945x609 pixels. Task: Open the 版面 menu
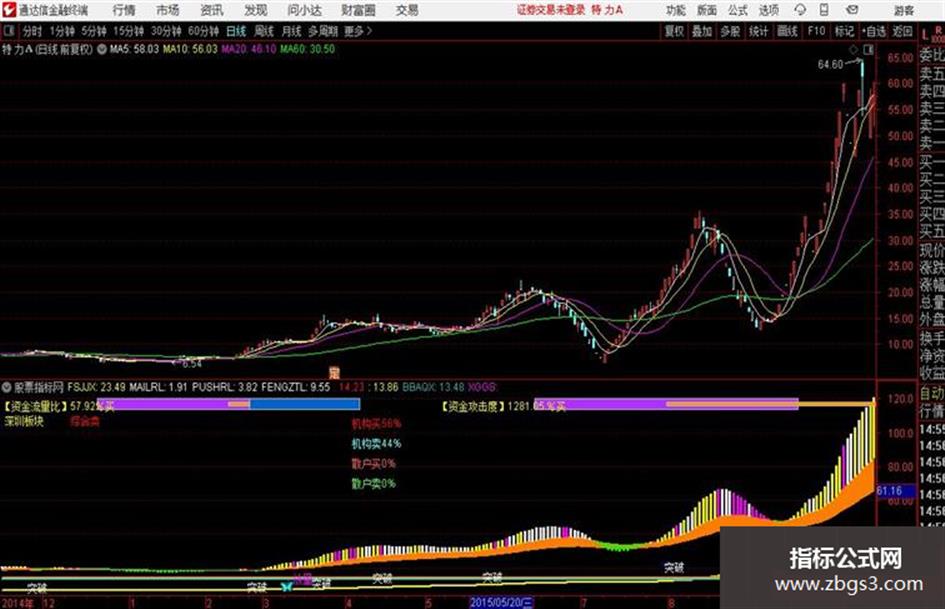(707, 10)
